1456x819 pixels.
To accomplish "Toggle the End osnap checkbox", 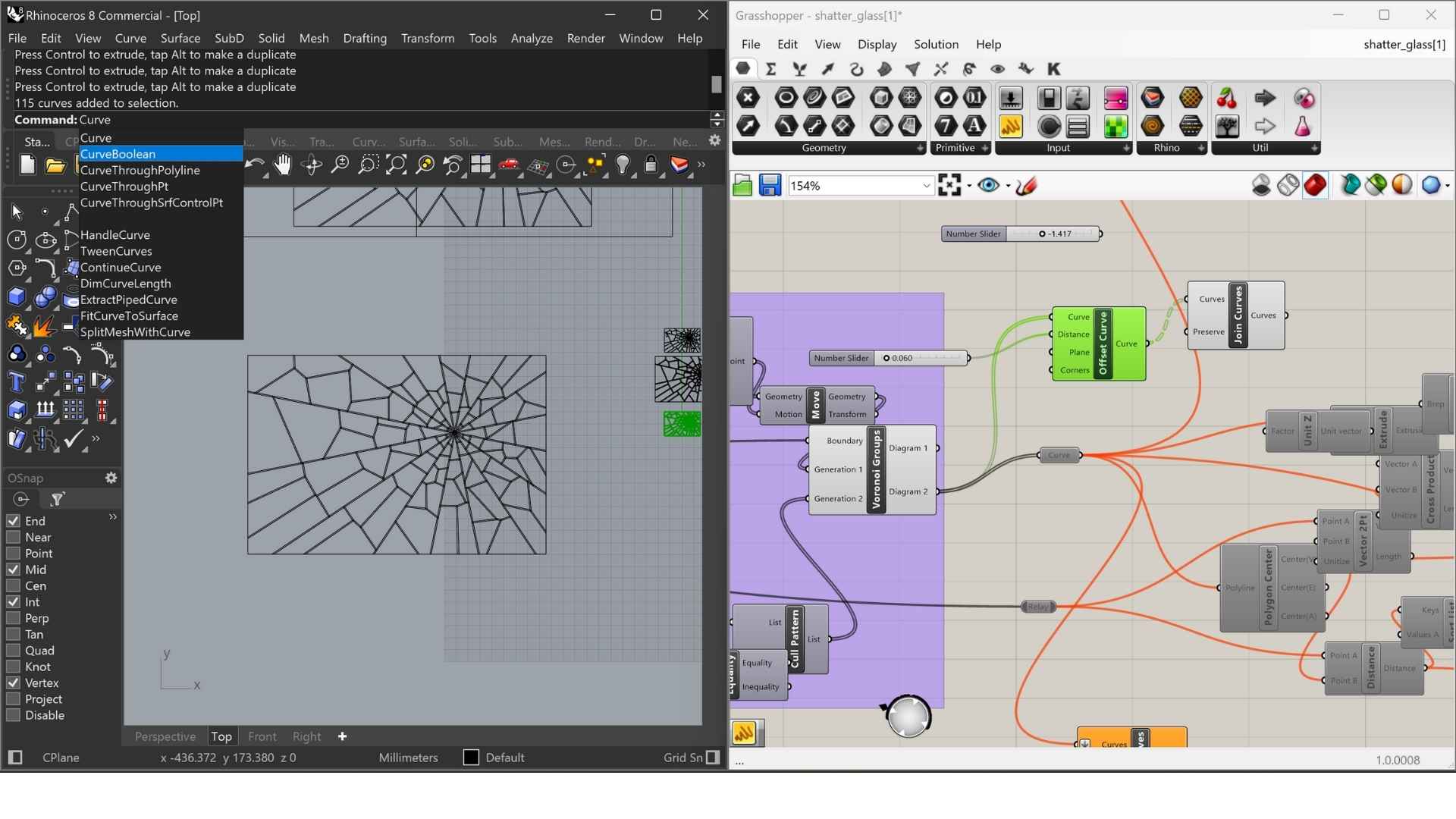I will (13, 520).
